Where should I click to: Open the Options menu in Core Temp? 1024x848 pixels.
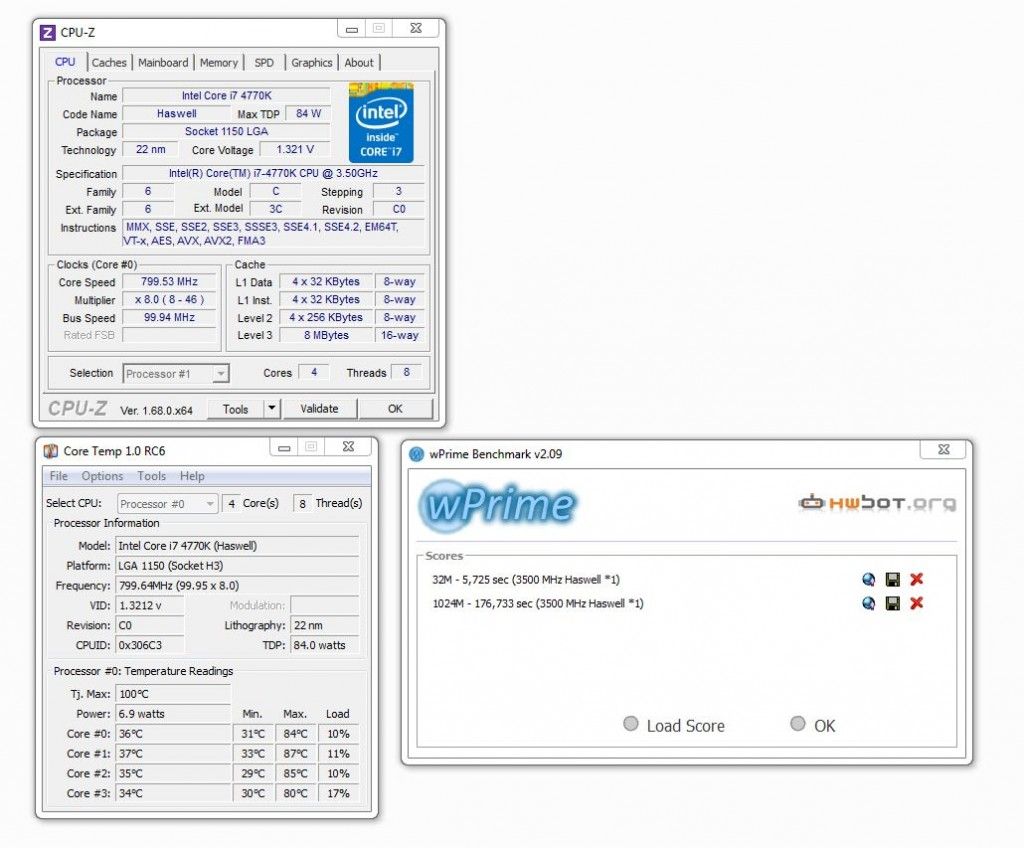click(103, 476)
